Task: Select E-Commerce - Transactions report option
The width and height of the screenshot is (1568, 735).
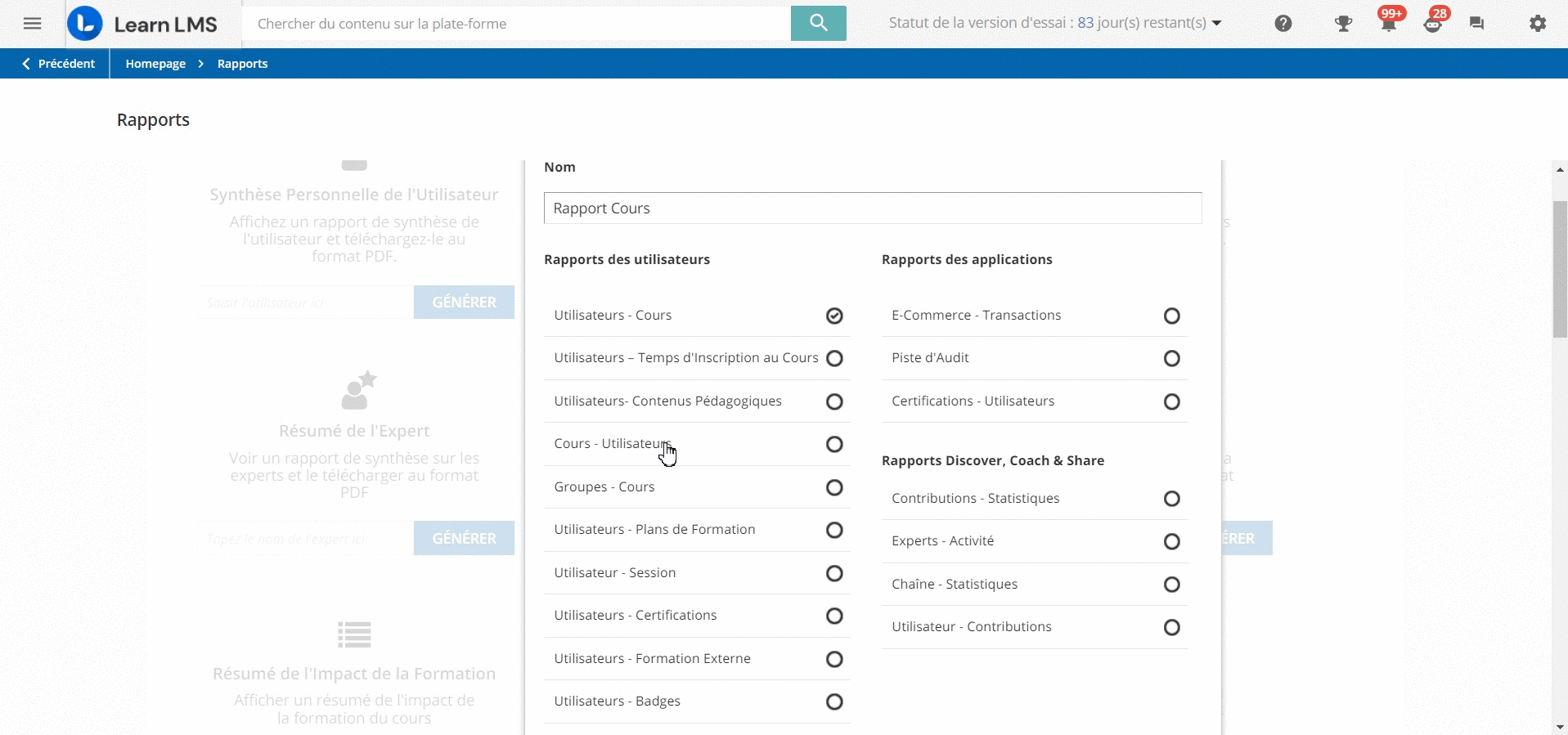Action: coord(1171,316)
